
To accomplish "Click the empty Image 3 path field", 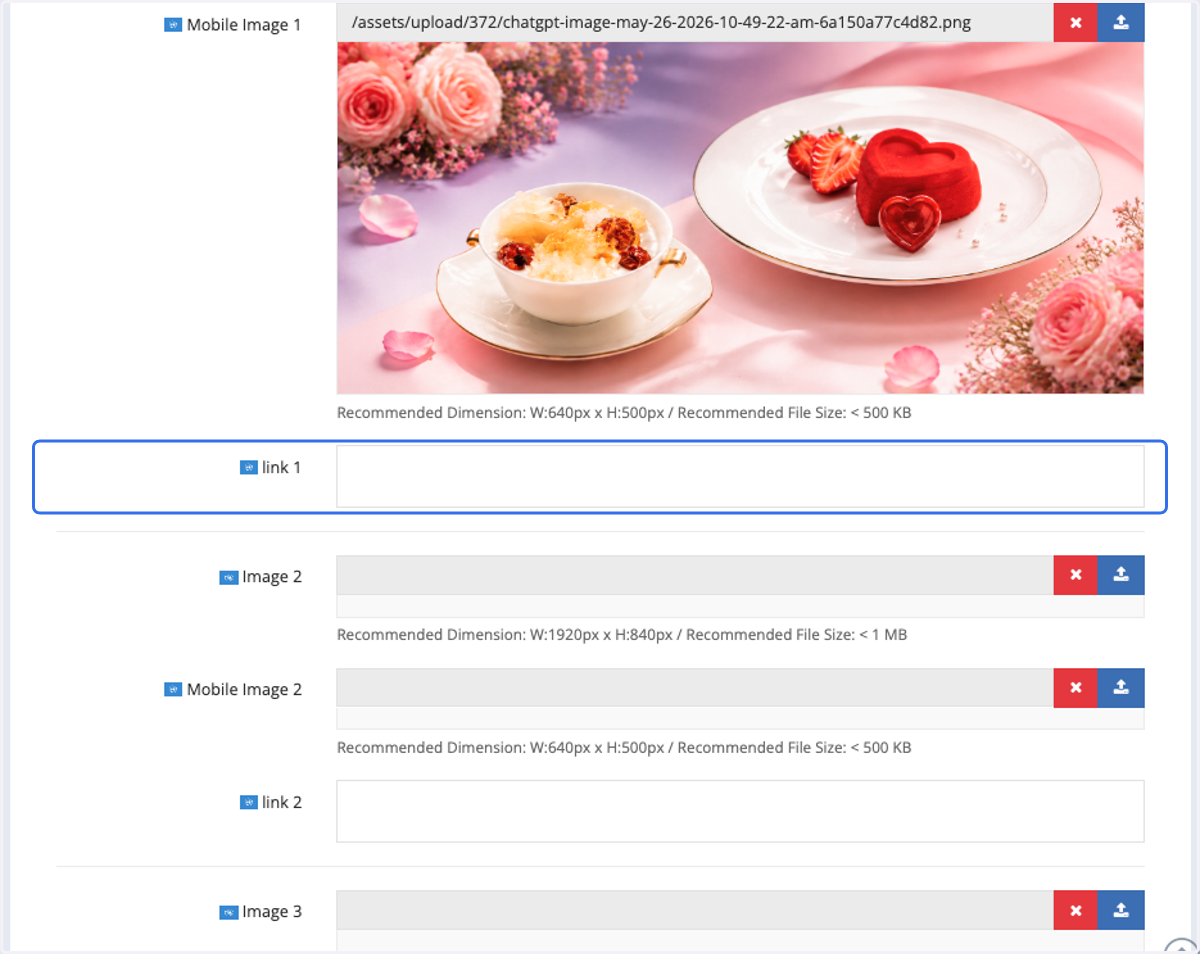I will (x=695, y=910).
